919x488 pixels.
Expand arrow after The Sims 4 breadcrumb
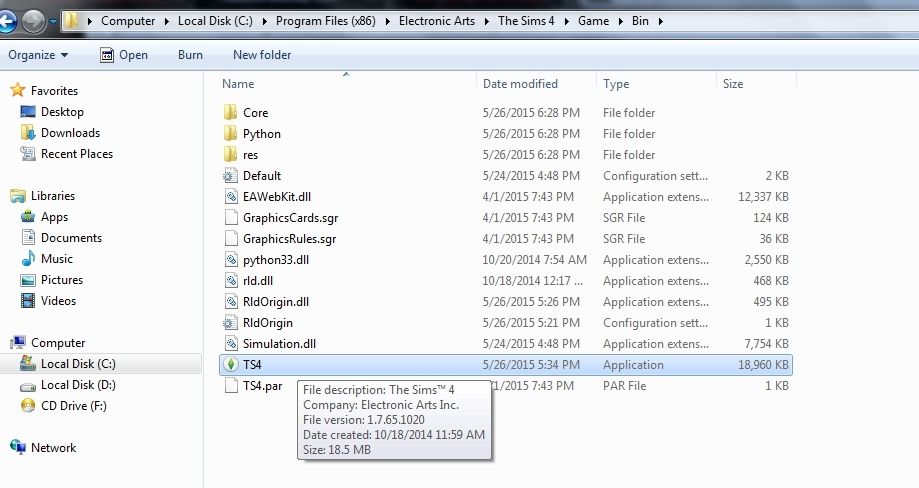click(566, 21)
